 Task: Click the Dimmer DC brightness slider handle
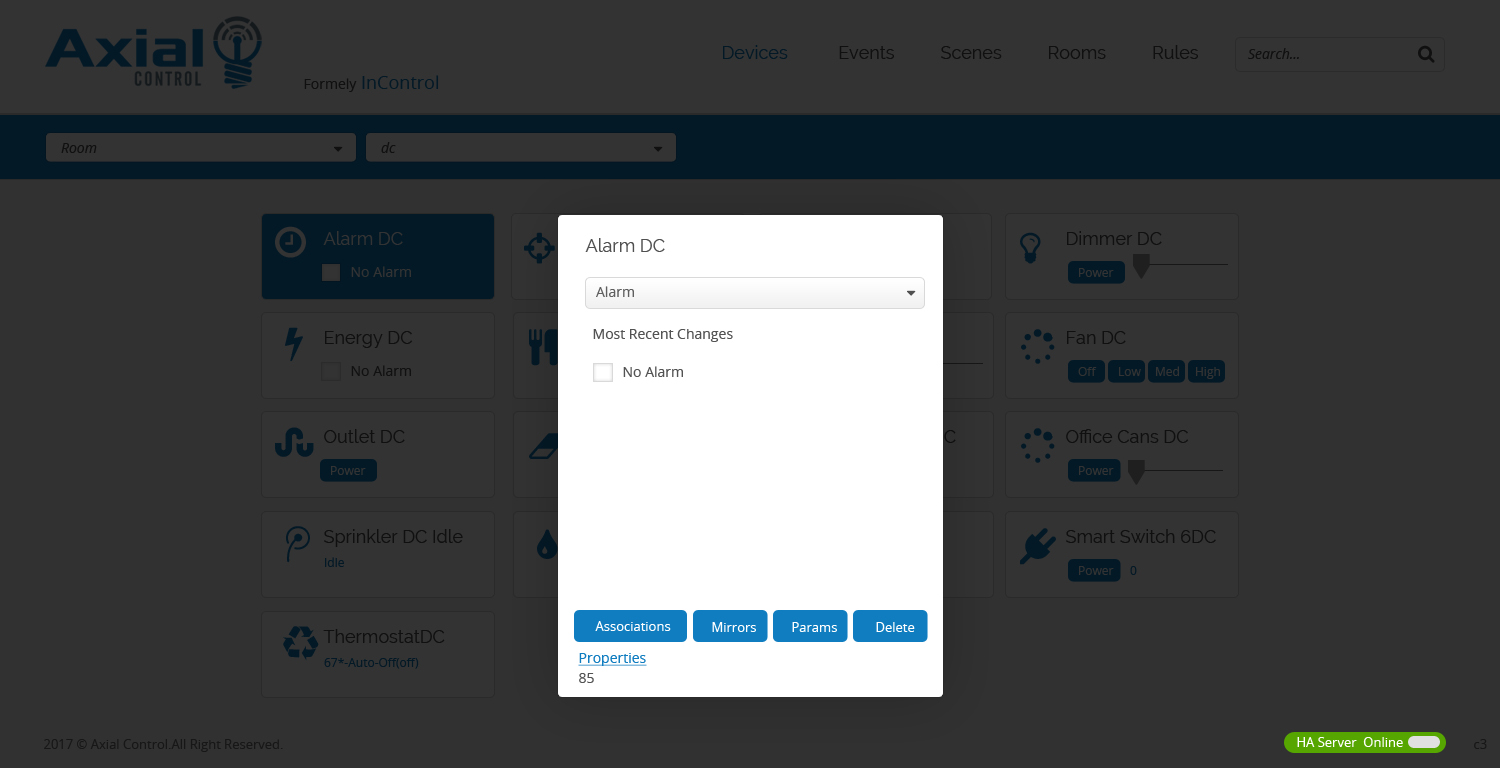pyautogui.click(x=1140, y=266)
